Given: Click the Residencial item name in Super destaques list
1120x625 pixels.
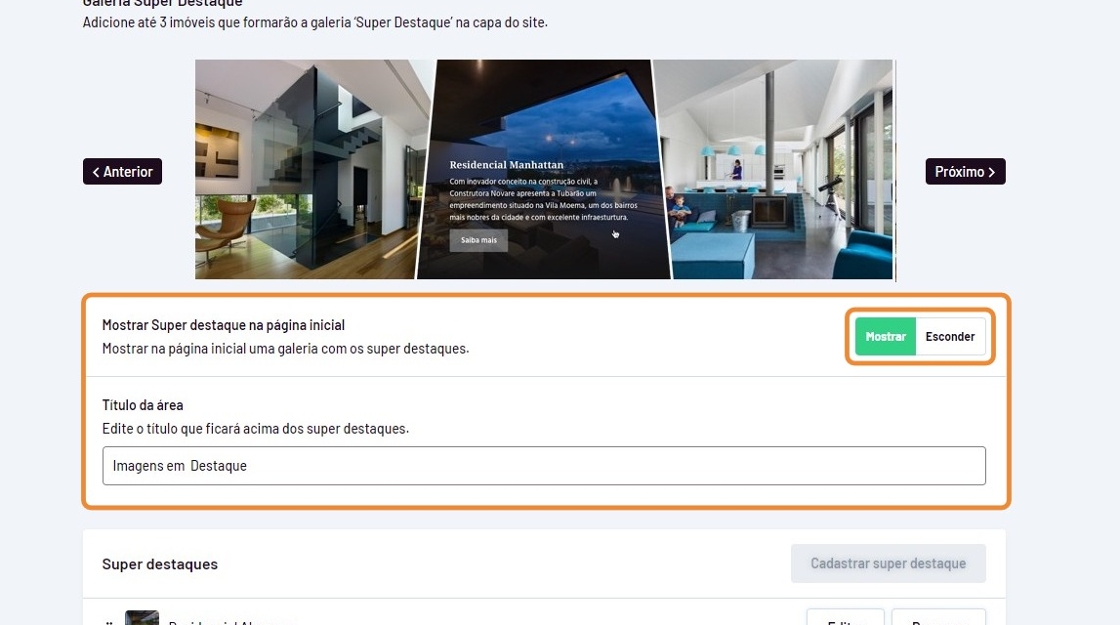Looking at the screenshot, I should point(230,622).
